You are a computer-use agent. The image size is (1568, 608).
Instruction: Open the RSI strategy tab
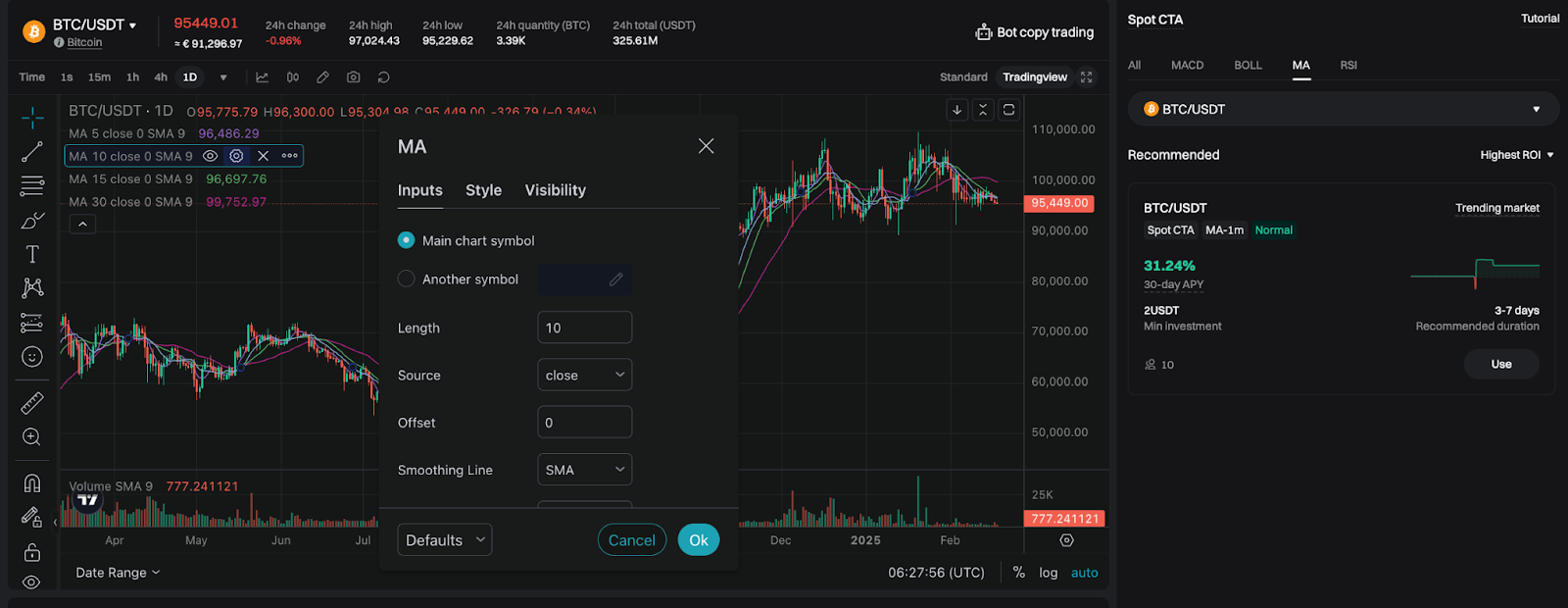1348,66
